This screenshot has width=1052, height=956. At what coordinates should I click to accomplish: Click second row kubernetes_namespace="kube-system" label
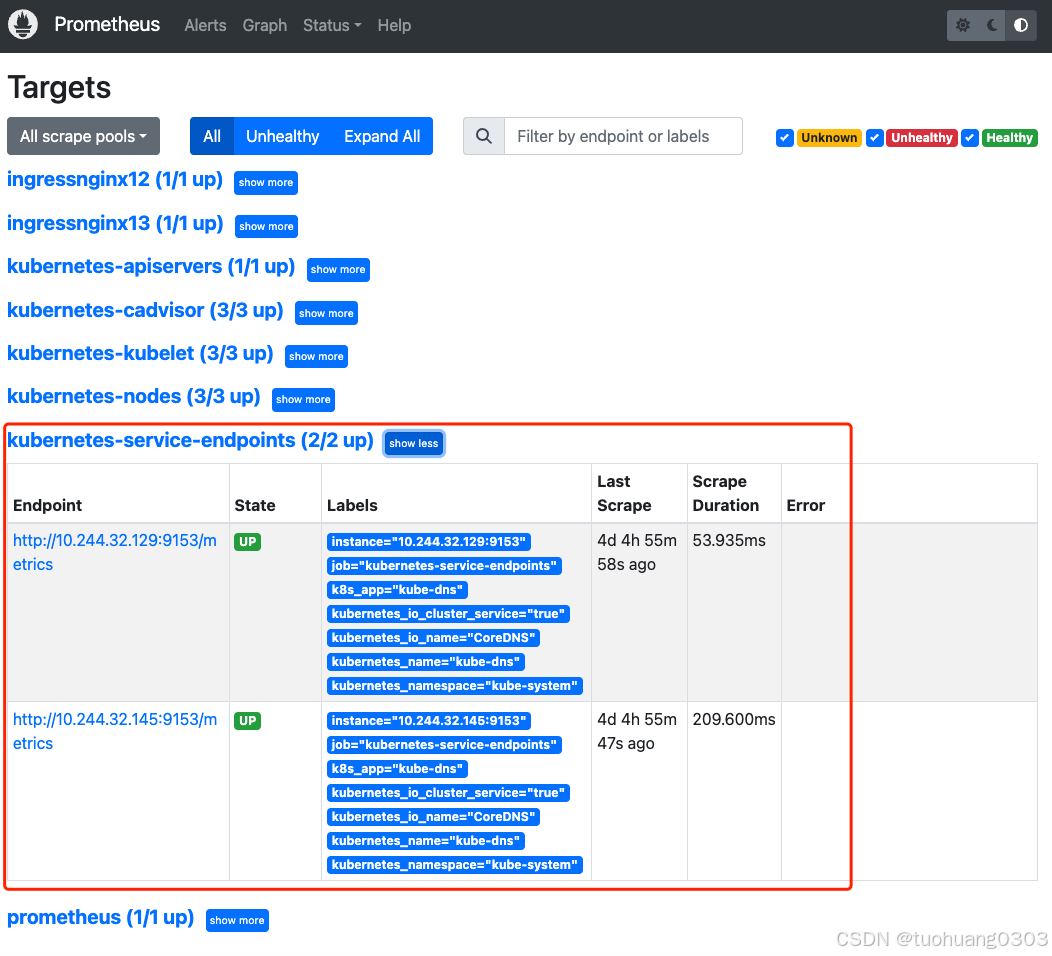tap(455, 865)
